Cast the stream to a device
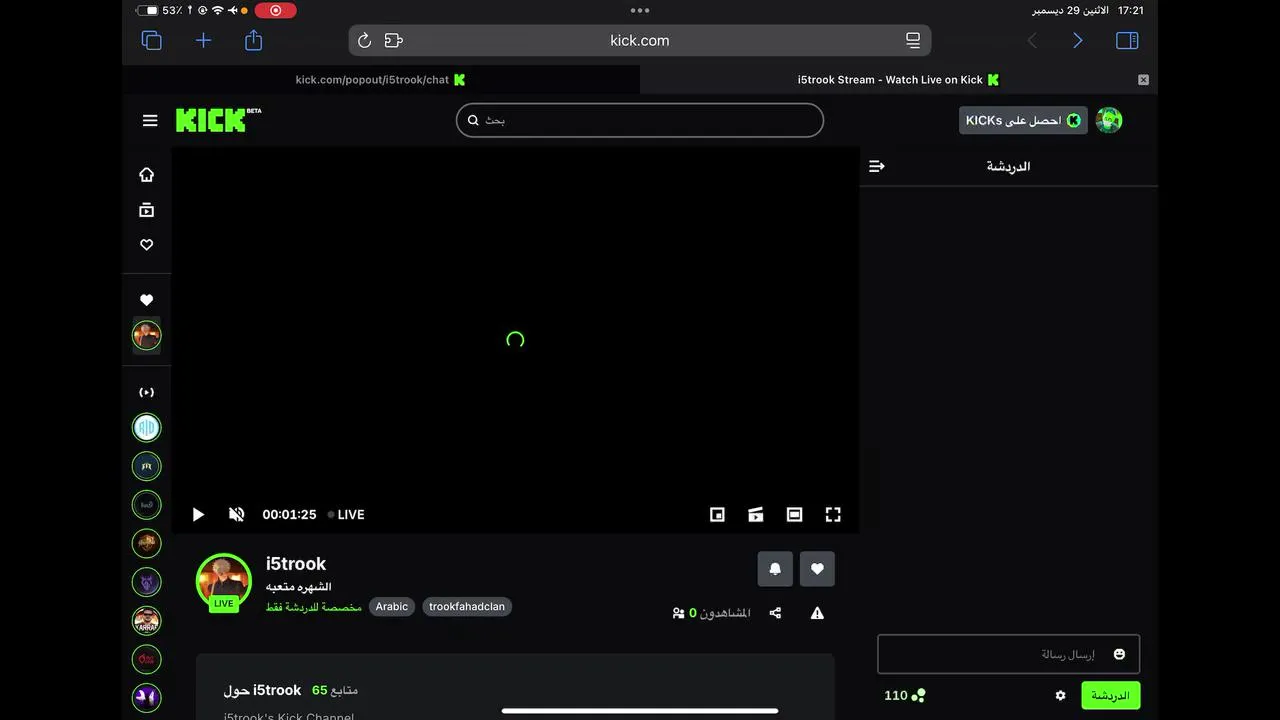The image size is (1280, 720). 756,514
